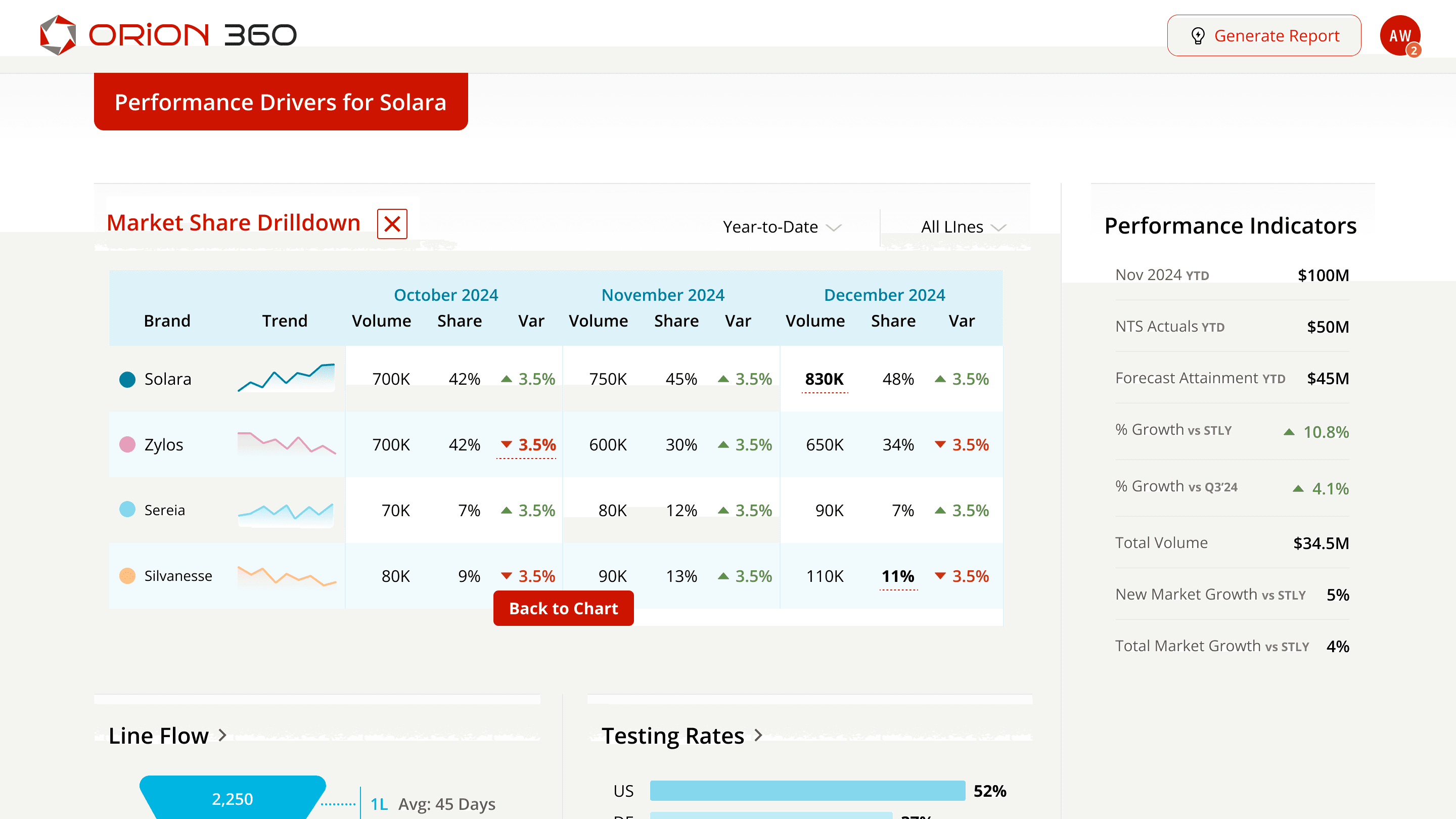Click the Orion 360 logo icon
Screen dimensions: 1456x819
(x=58, y=35)
